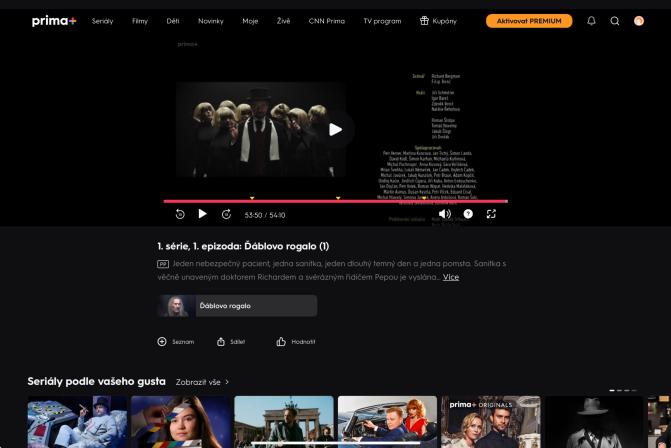Screen dimensions: 671x448
Task: Open the Moje section
Action: click(x=250, y=21)
